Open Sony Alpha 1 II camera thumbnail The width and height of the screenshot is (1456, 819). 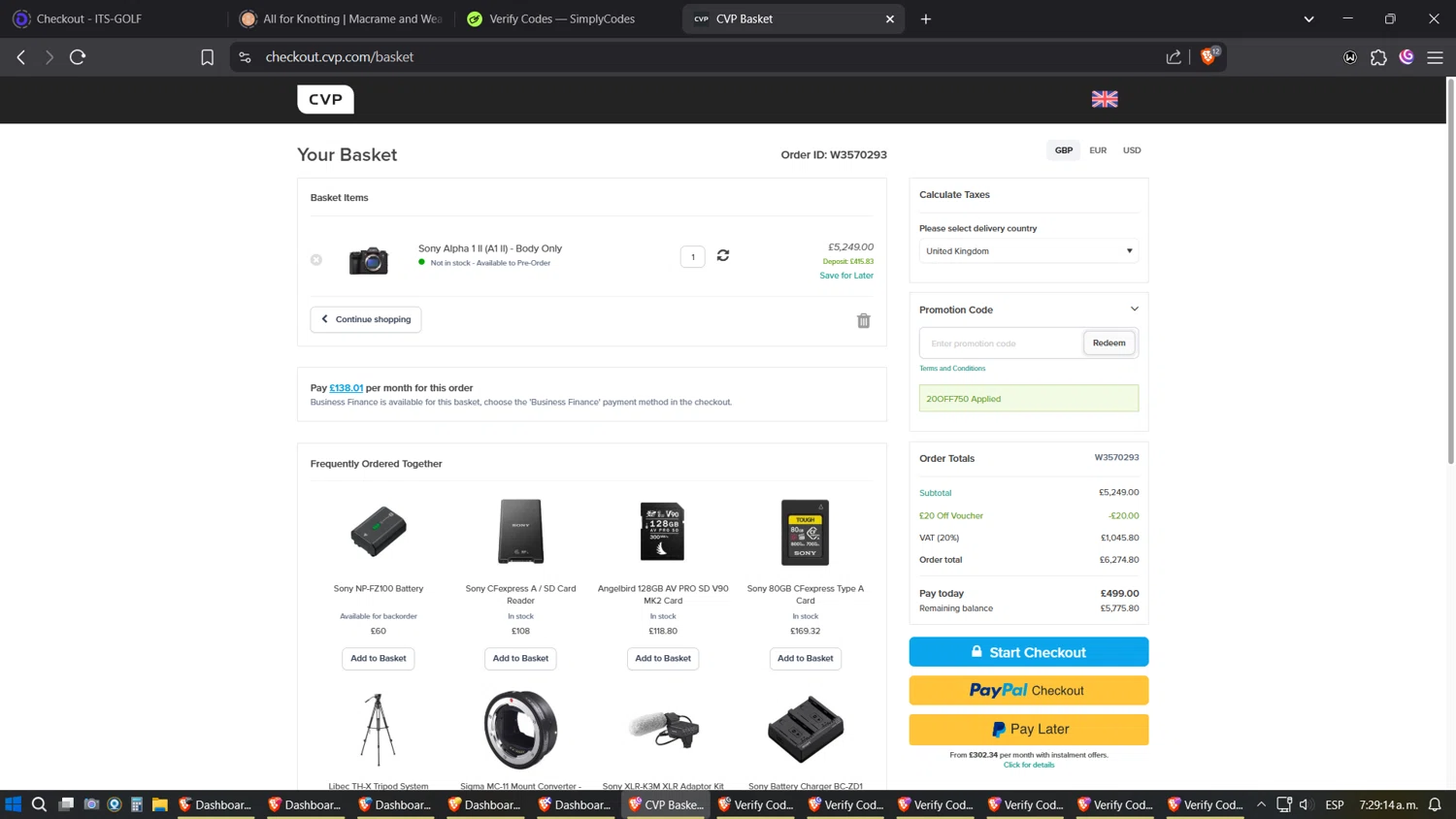[369, 260]
